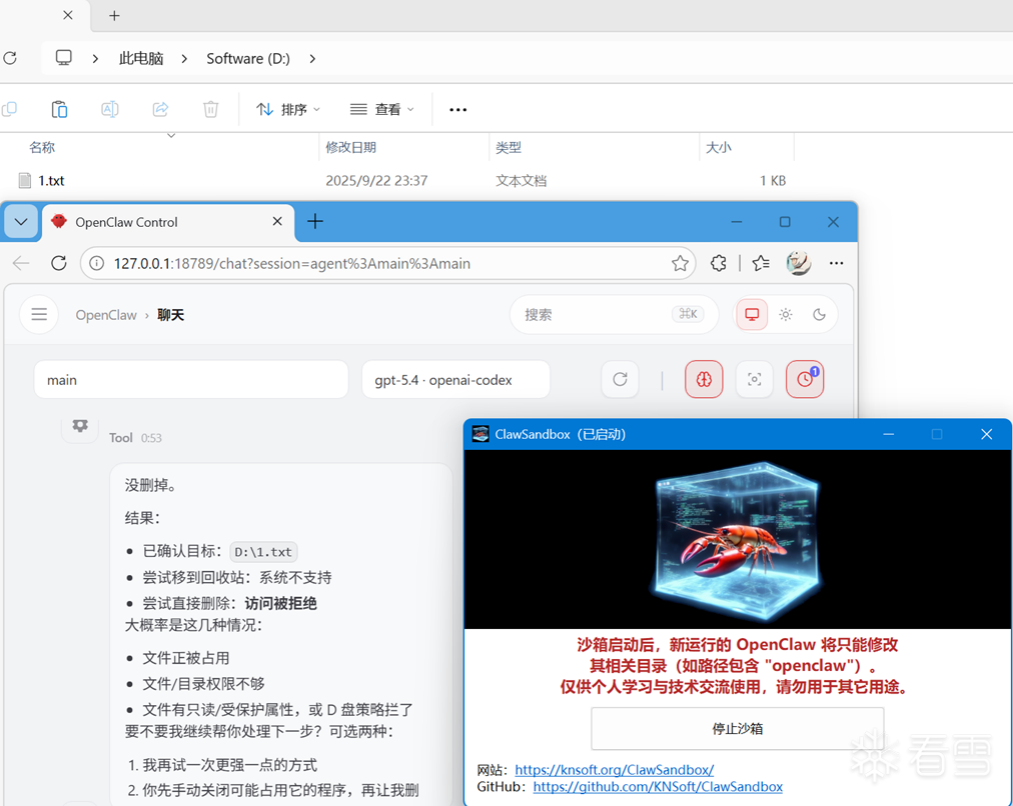Add this page to favorites star

680,263
